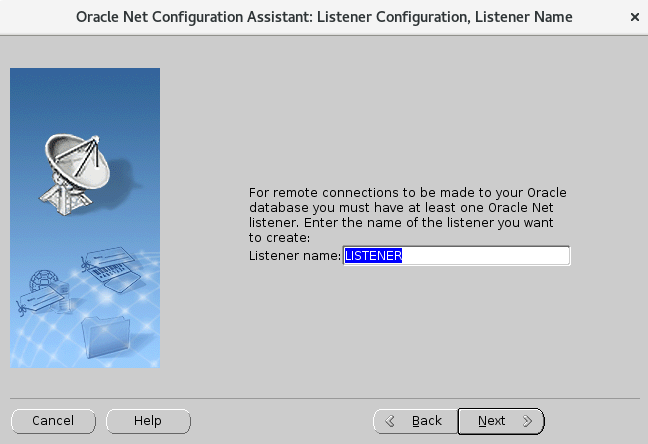
Task: Close the Net Configuration Assistant window
Action: [x=635, y=17]
